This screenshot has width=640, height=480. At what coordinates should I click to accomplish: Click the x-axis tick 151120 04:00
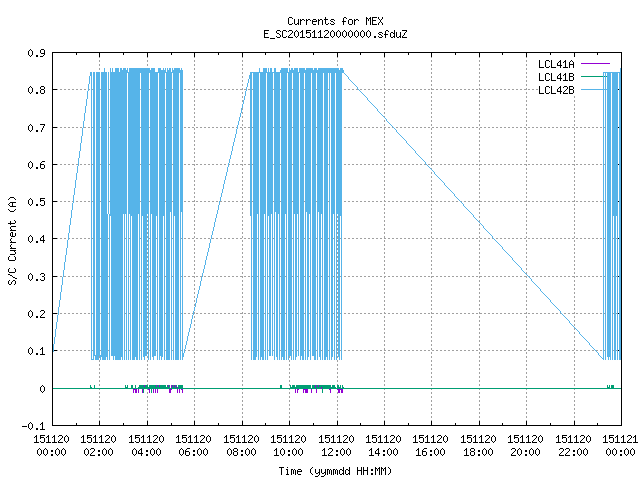[146, 446]
